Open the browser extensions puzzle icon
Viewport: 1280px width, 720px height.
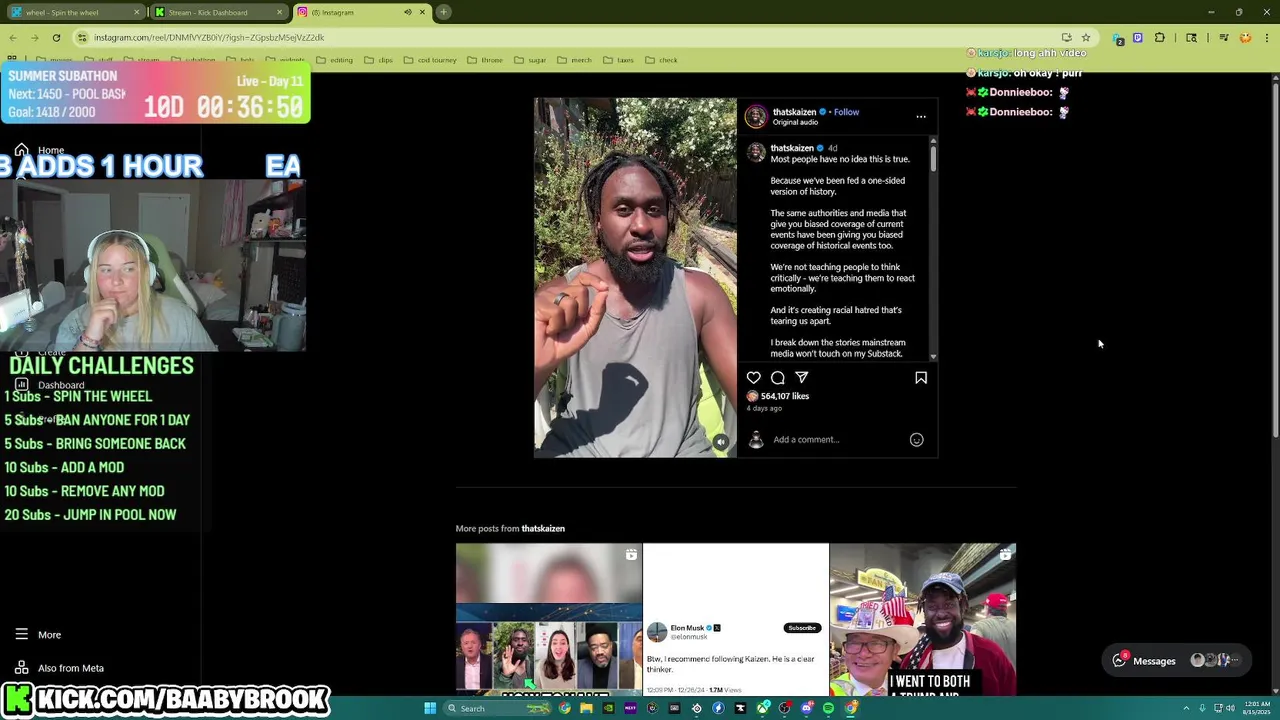(1160, 37)
